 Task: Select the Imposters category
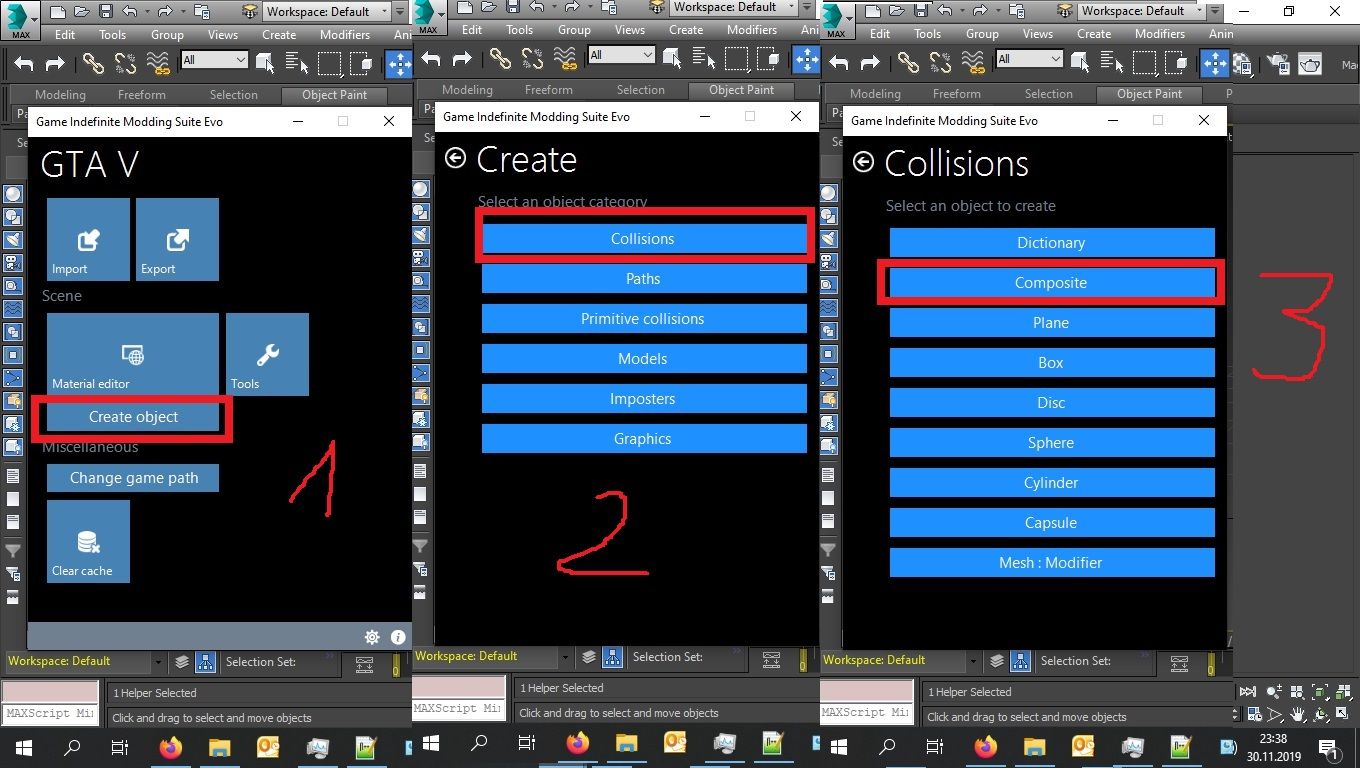coord(643,399)
